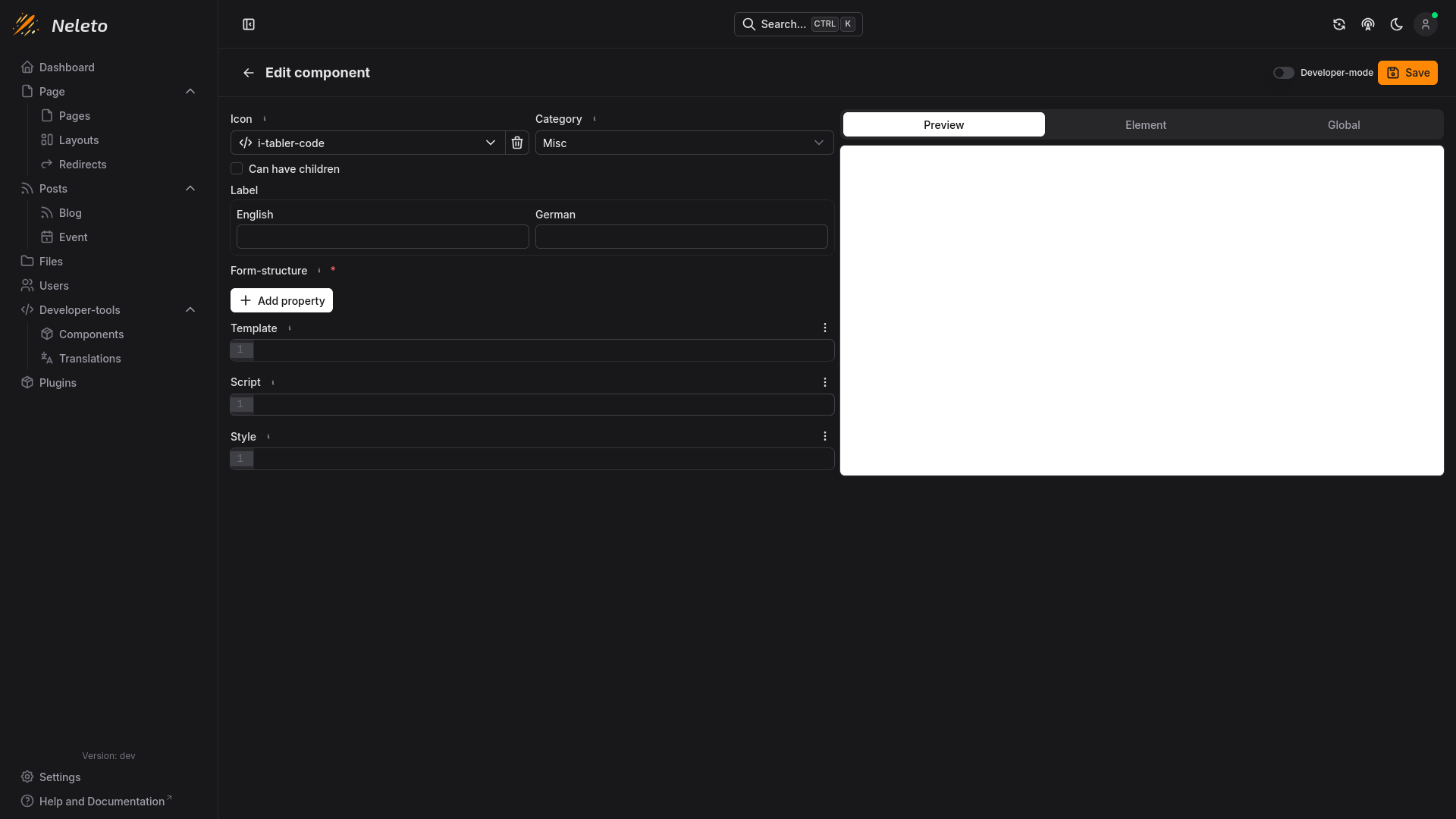Click the English label input field
Viewport: 1456px width, 819px height.
pyautogui.click(x=382, y=237)
